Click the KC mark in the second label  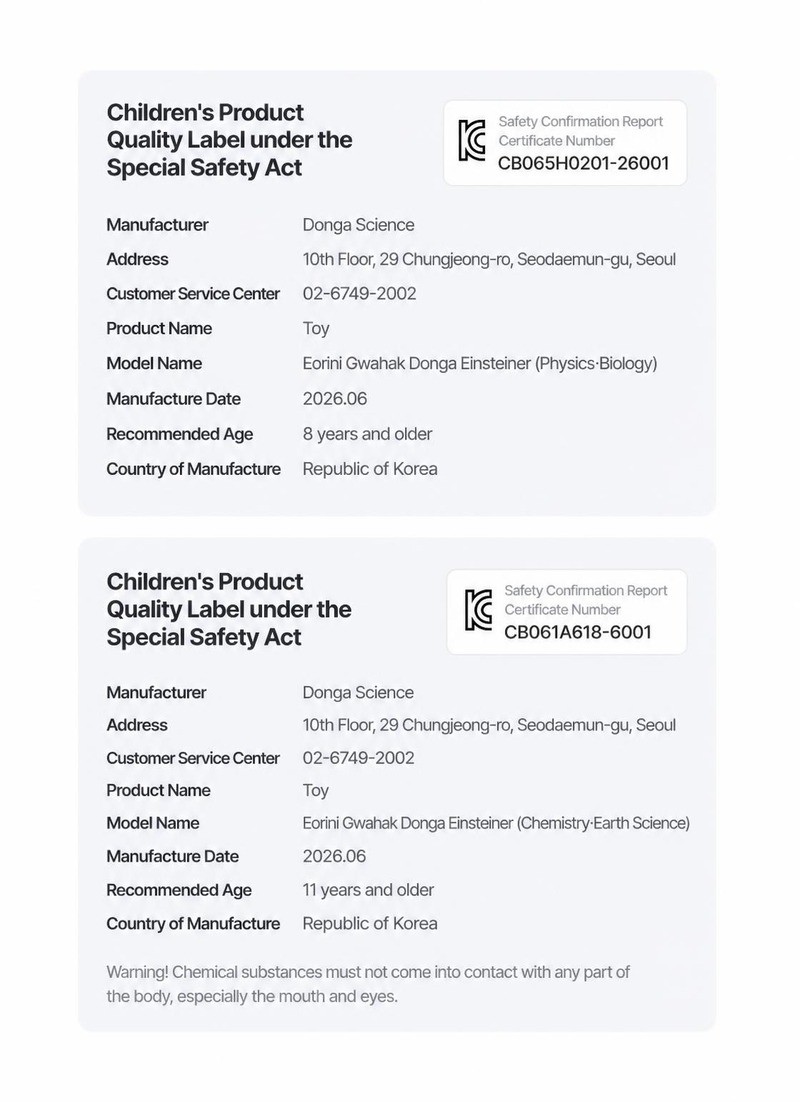478,610
